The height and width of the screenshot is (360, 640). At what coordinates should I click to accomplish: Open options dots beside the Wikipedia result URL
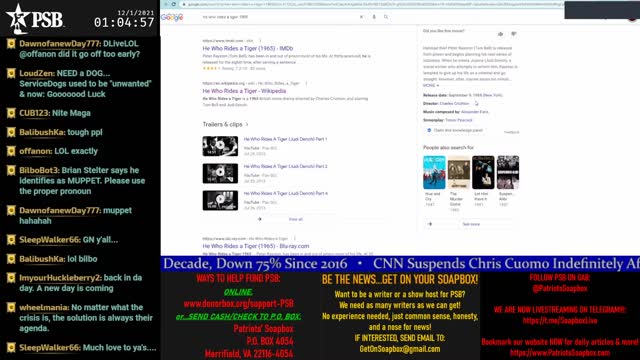pos(306,83)
